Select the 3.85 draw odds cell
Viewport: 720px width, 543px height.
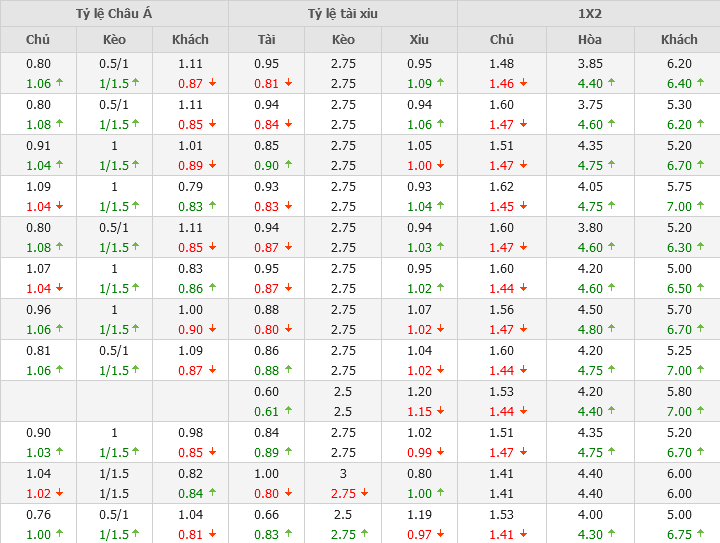(x=590, y=63)
